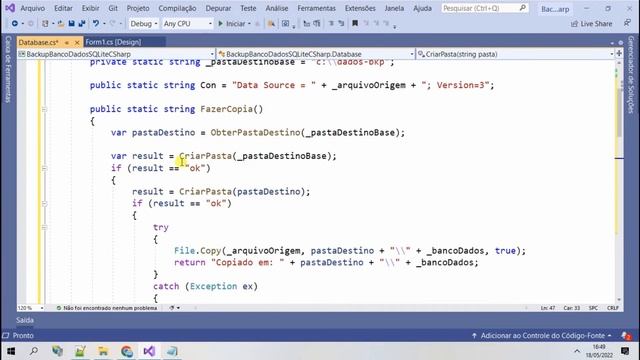This screenshot has height=360, width=640.
Task: Open the Caixa de Ferramentas side panel
Action: coord(8,69)
